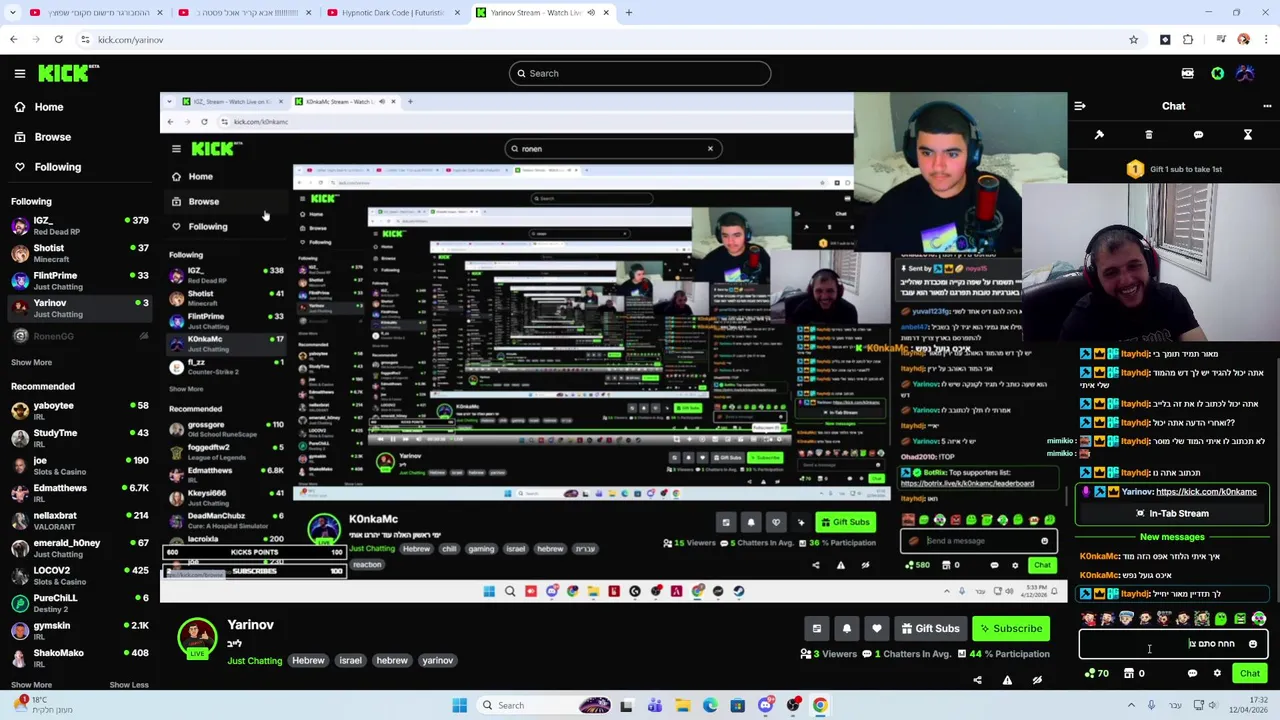Click the gold rank 1 gift badge
Image resolution: width=1280 pixels, height=720 pixels.
(x=1135, y=169)
